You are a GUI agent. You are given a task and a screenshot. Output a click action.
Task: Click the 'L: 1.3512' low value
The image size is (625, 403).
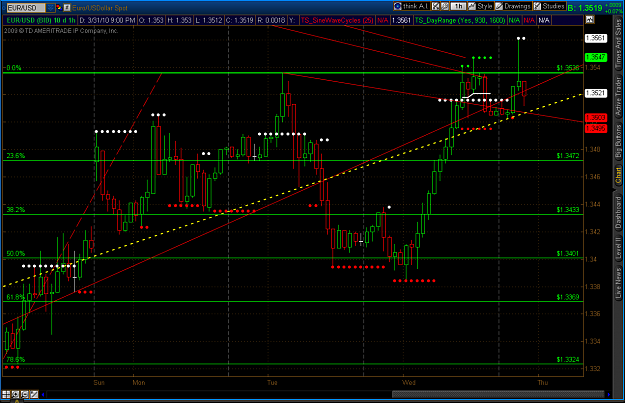[x=209, y=20]
